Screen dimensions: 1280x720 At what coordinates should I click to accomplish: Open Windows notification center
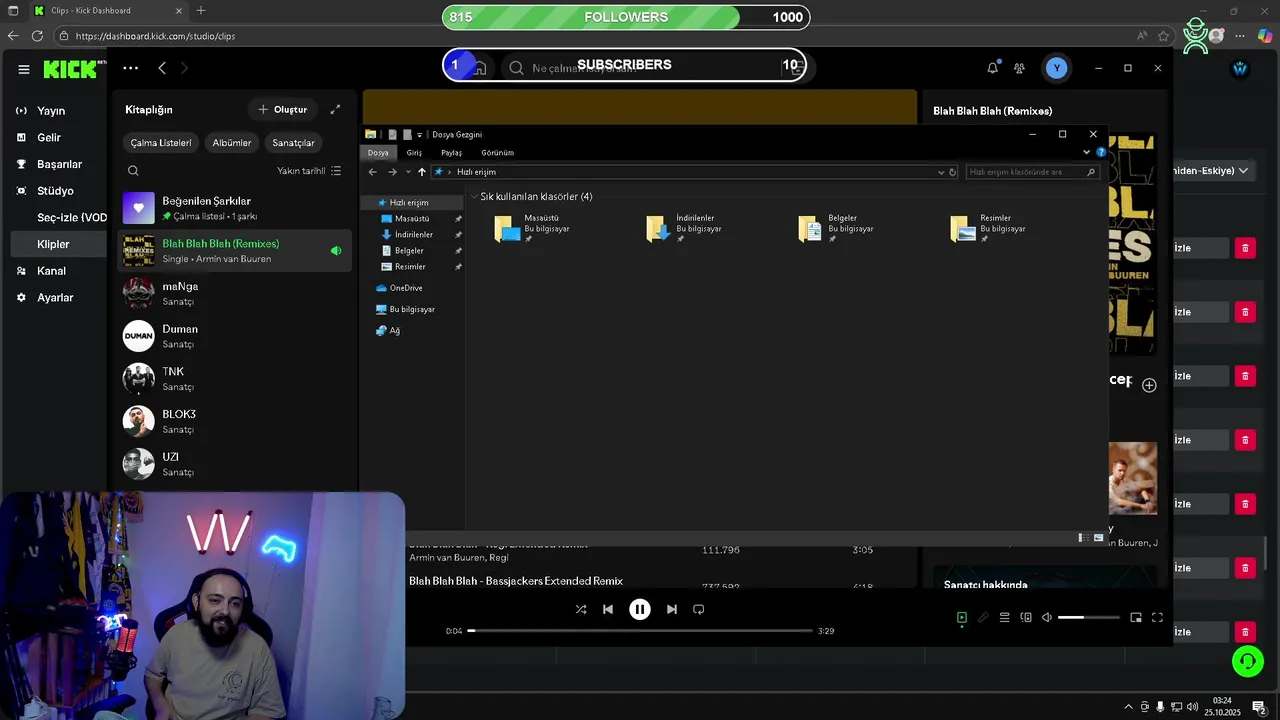coord(1259,707)
